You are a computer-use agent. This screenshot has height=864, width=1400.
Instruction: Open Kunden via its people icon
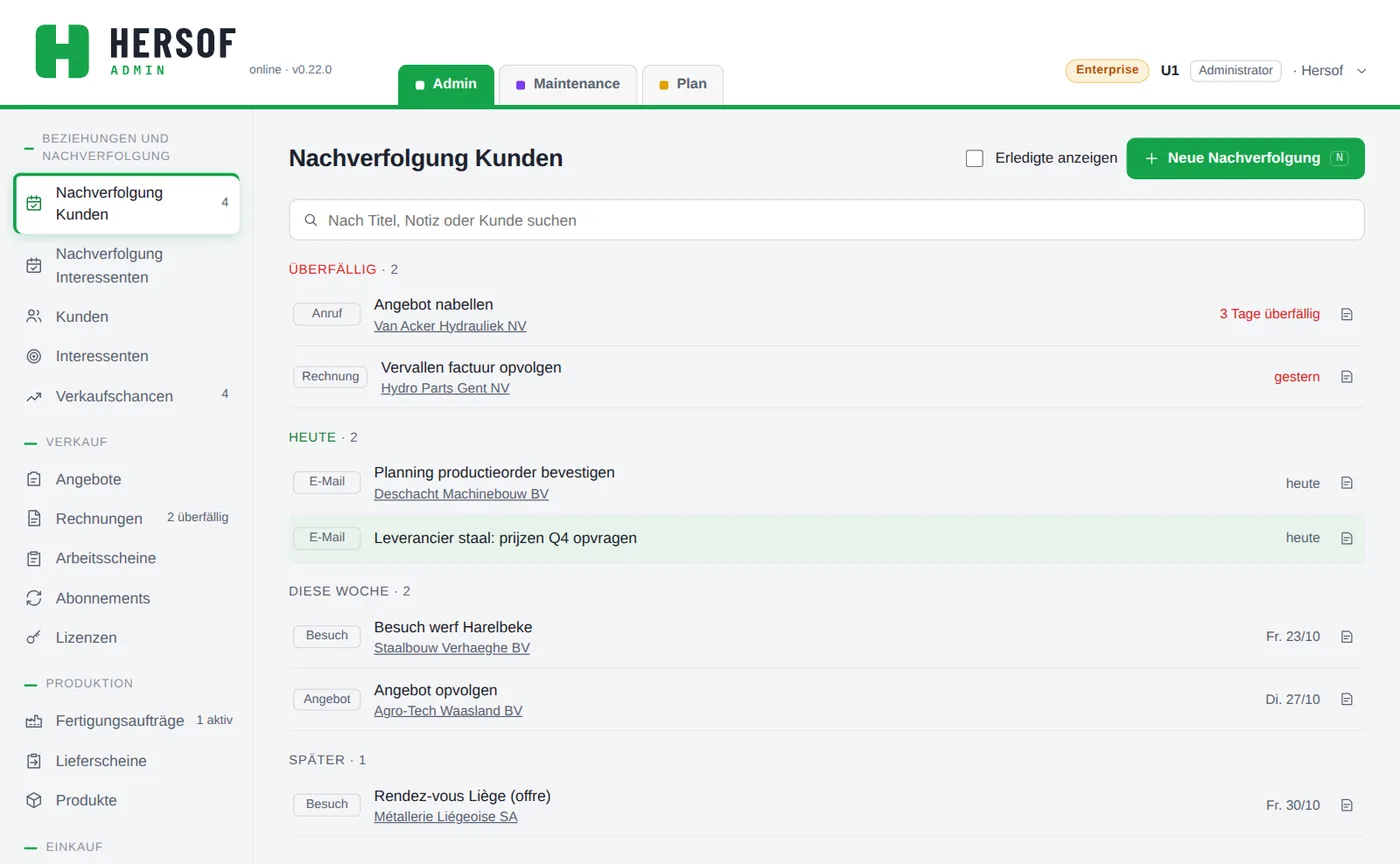coord(34,316)
